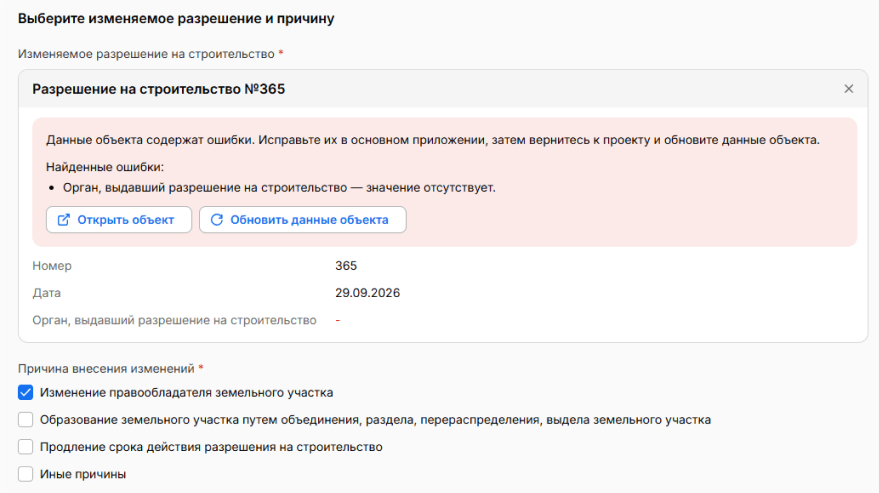Click the error bullet about missing authority value
This screenshot has width=879, height=493.
click(279, 188)
